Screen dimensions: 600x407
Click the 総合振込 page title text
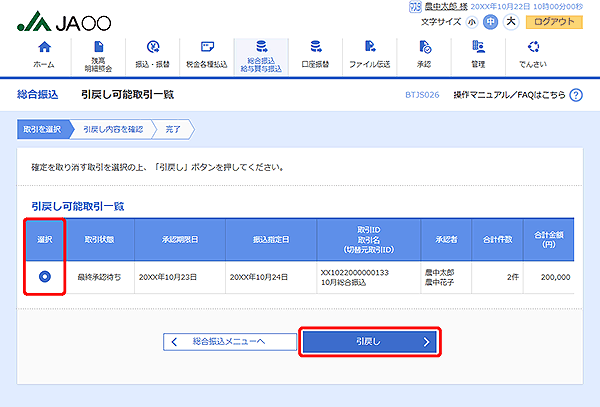38,94
